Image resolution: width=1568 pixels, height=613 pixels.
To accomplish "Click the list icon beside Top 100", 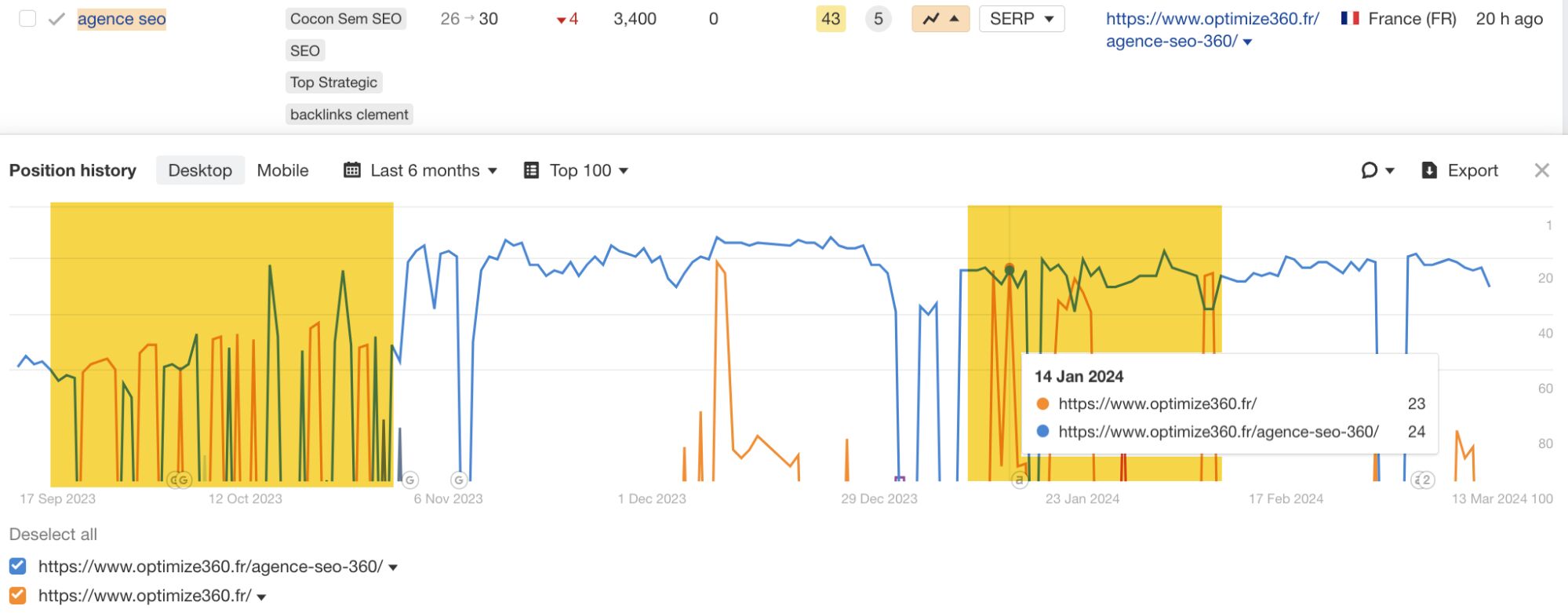I will 531,170.
